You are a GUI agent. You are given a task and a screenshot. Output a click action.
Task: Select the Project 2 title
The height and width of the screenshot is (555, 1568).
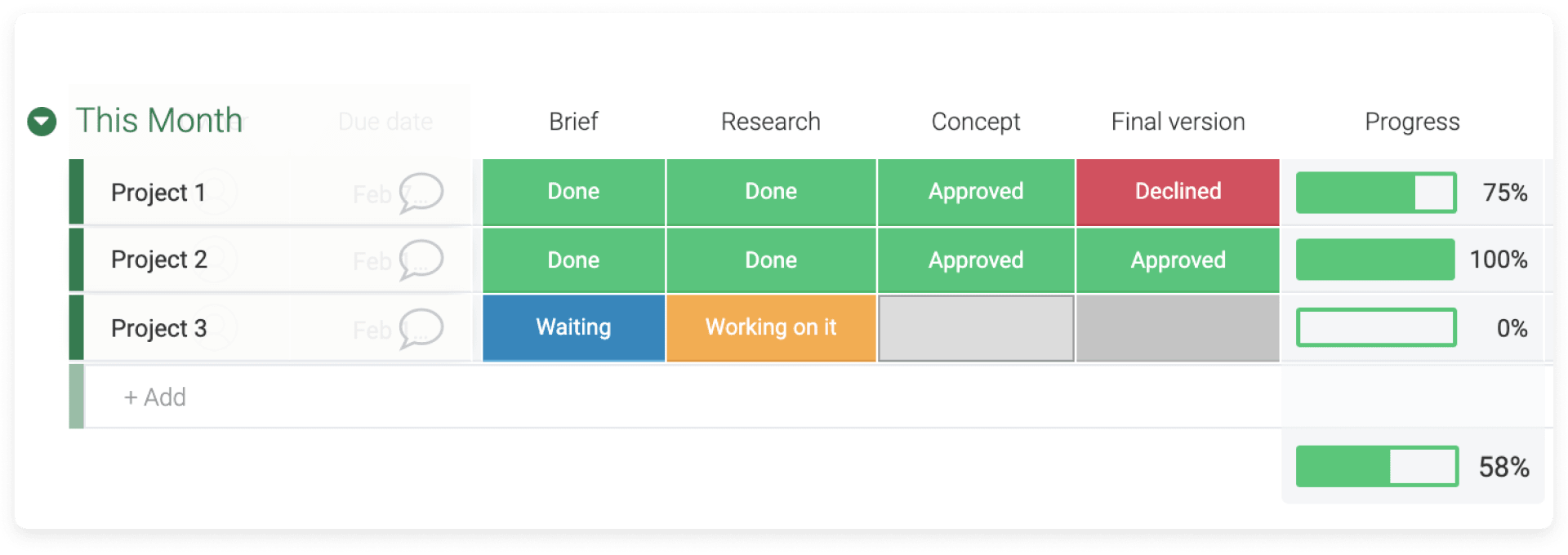[x=158, y=260]
